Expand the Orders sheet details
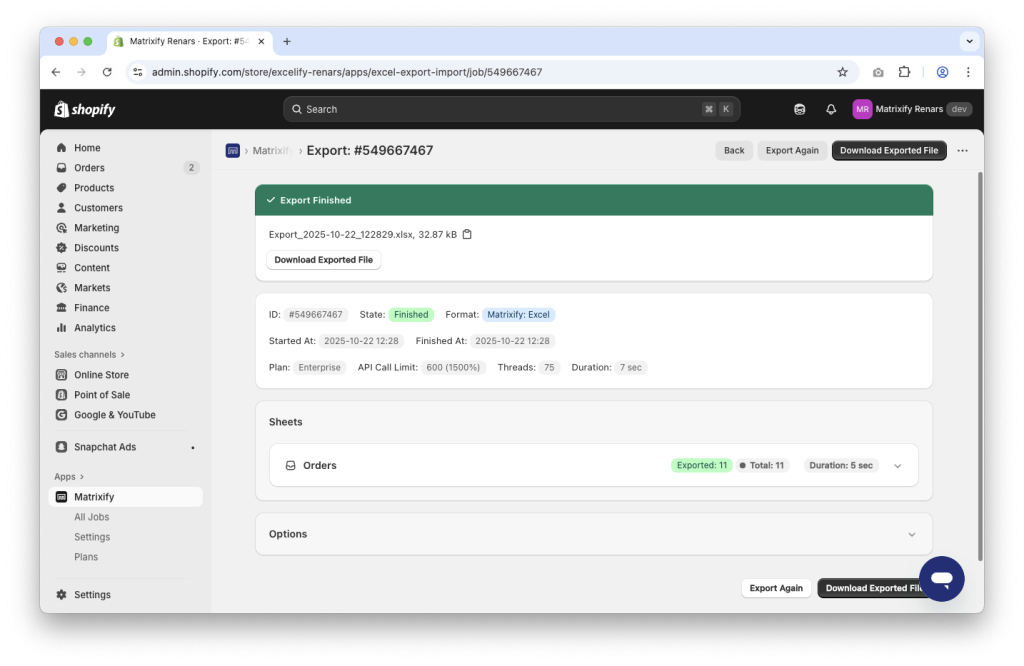This screenshot has width=1024, height=666. pyautogui.click(x=897, y=465)
